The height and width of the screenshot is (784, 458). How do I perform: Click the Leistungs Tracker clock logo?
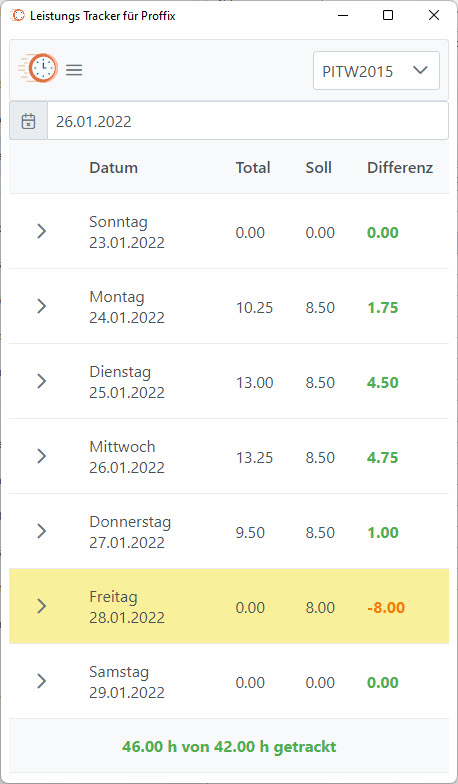38,69
